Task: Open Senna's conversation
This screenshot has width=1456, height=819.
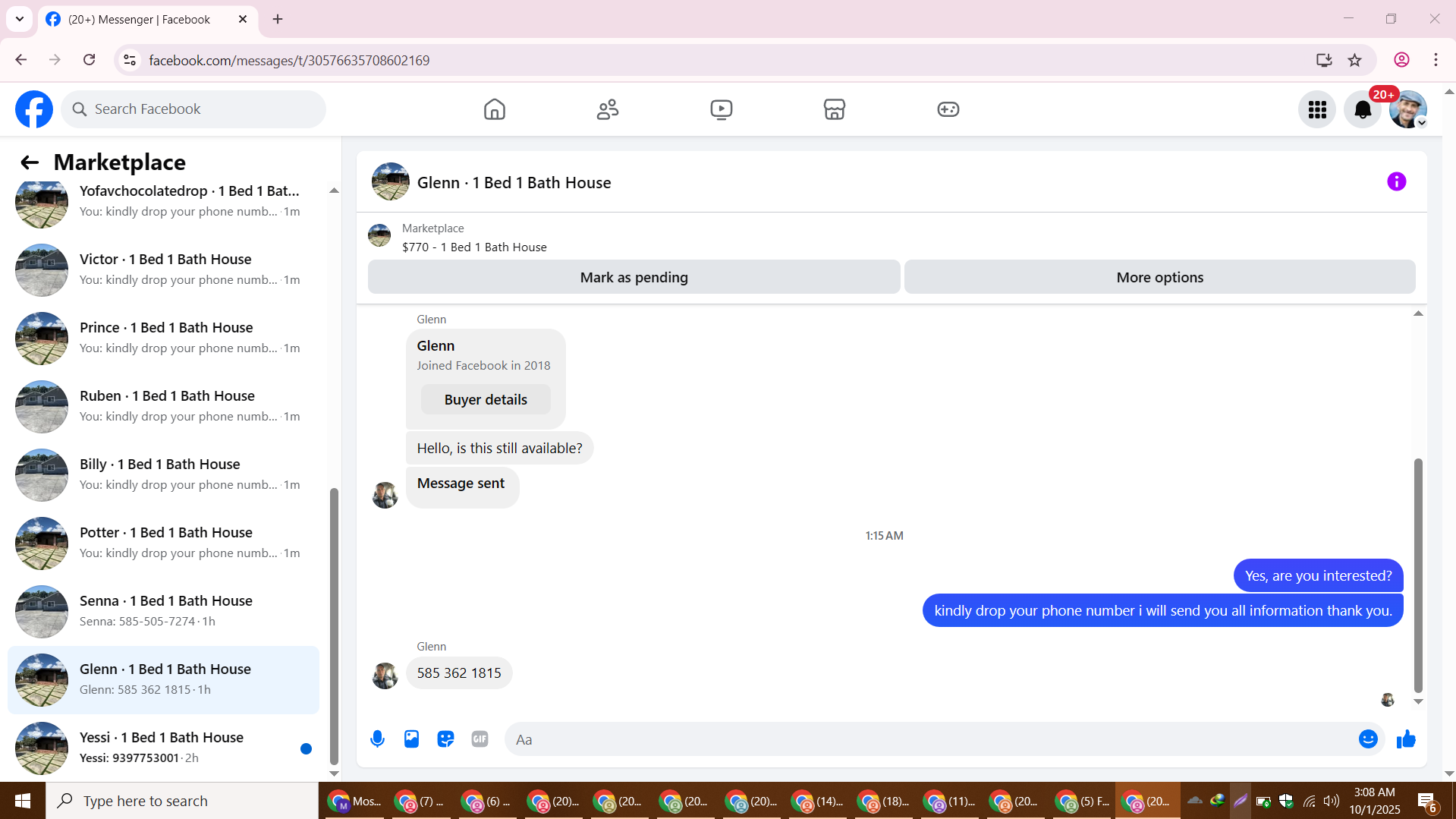Action: [x=163, y=611]
